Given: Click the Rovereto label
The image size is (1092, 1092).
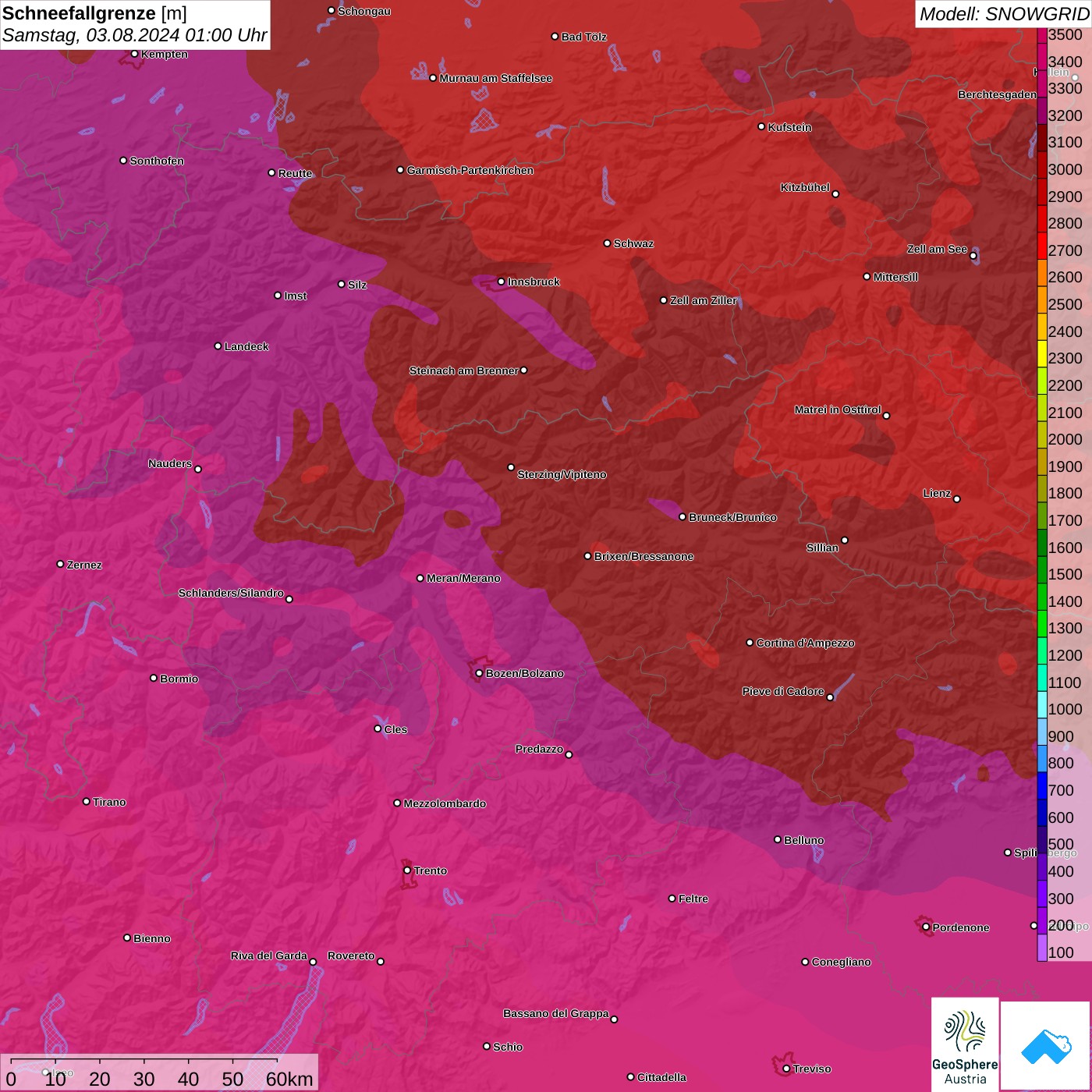Looking at the screenshot, I should pos(351,955).
